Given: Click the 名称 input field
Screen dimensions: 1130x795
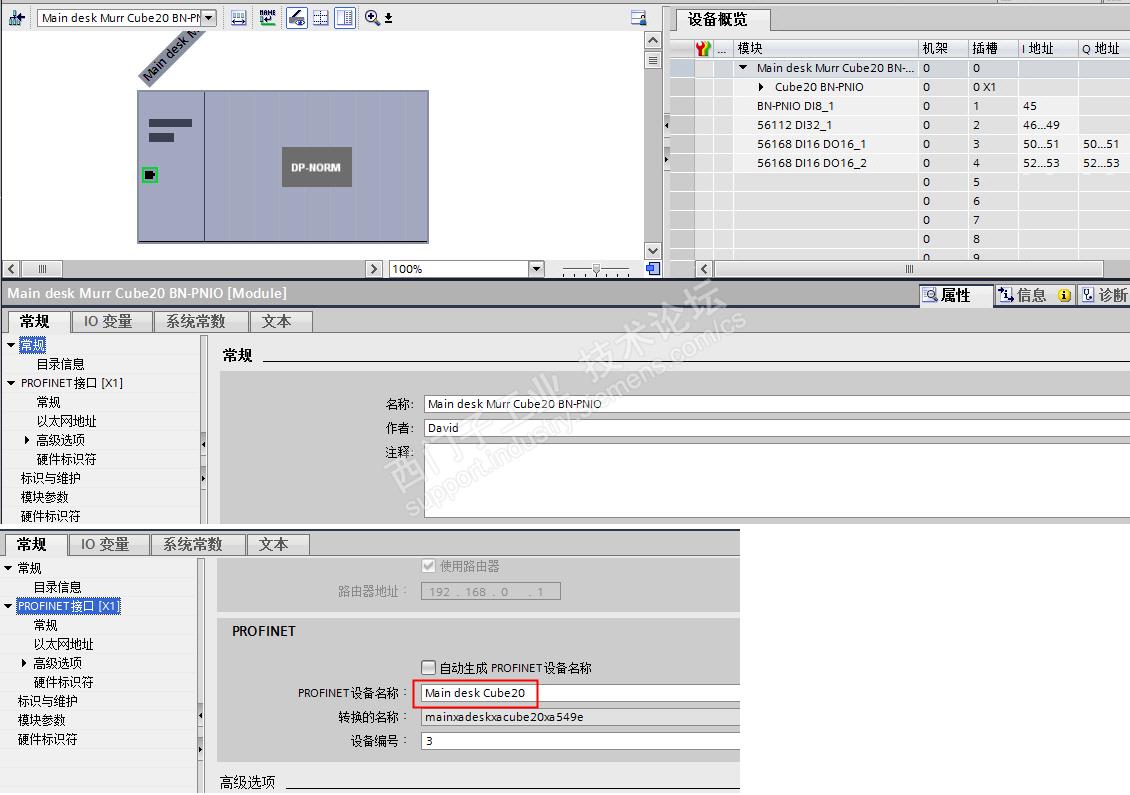Looking at the screenshot, I should (777, 404).
